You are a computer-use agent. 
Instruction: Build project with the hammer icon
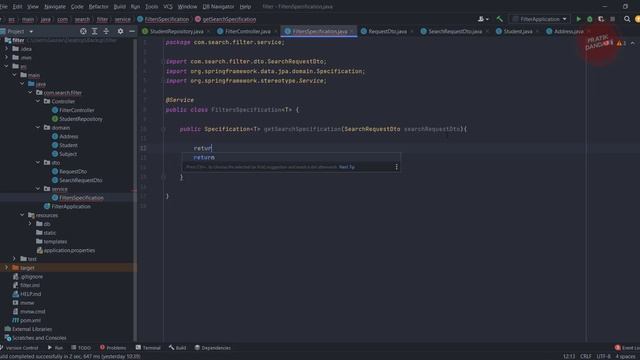pyautogui.click(x=500, y=19)
